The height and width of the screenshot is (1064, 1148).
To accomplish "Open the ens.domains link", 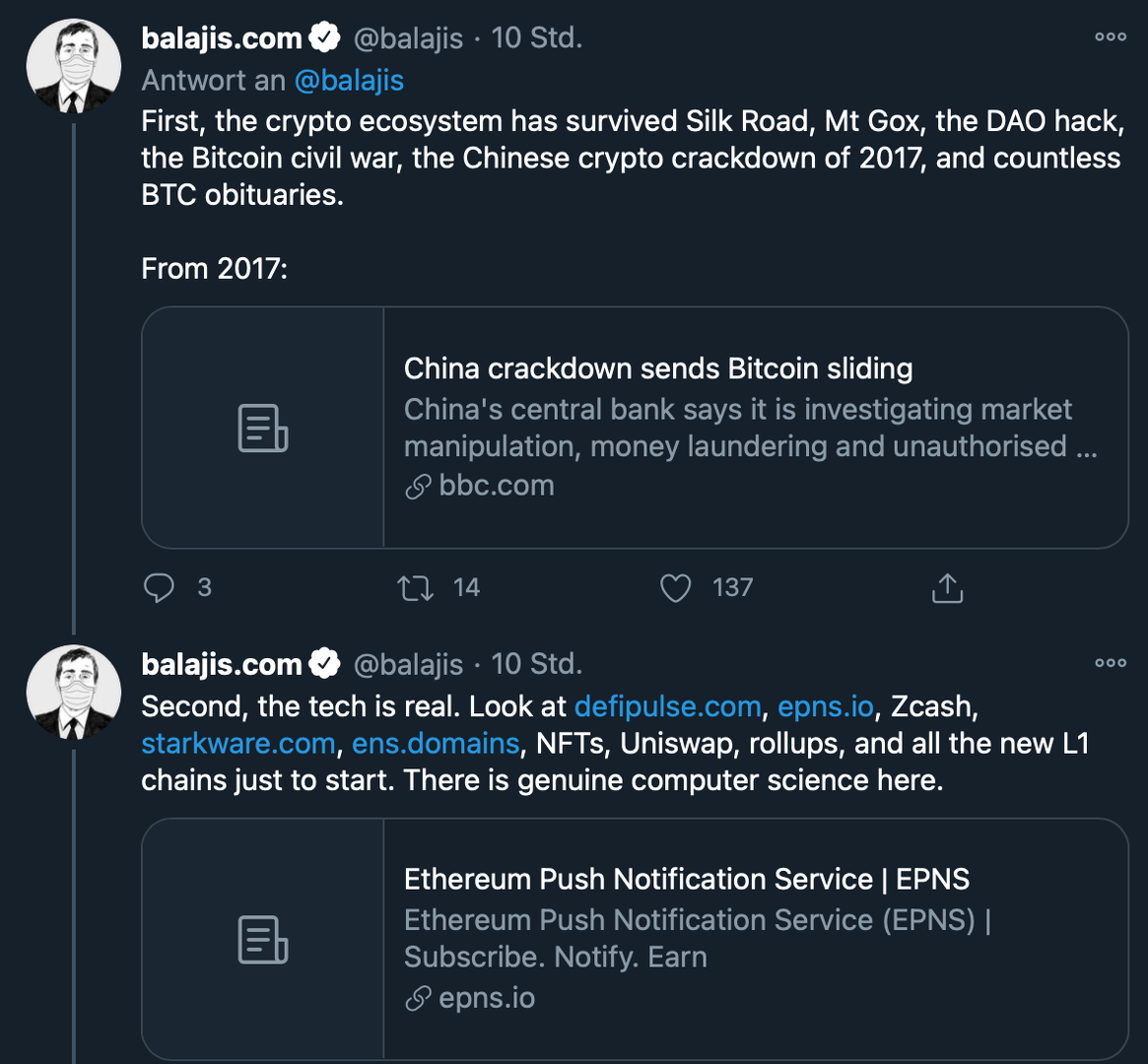I will (x=436, y=743).
